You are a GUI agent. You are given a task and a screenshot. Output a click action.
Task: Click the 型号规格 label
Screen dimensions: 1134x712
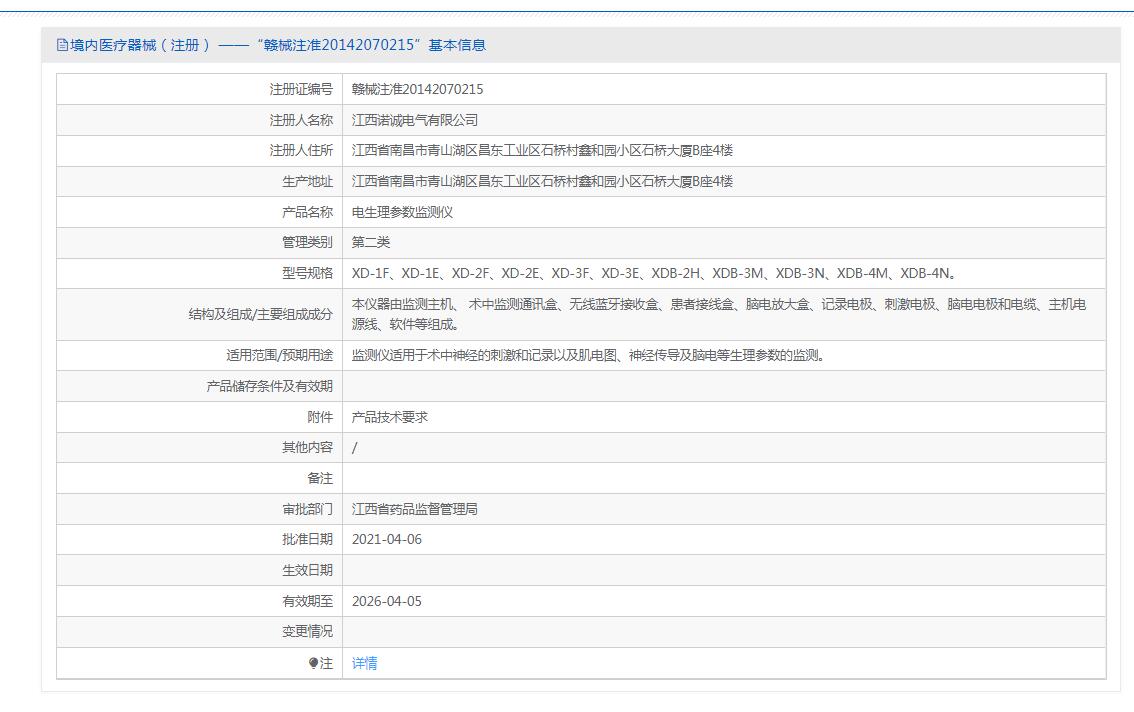tap(307, 274)
